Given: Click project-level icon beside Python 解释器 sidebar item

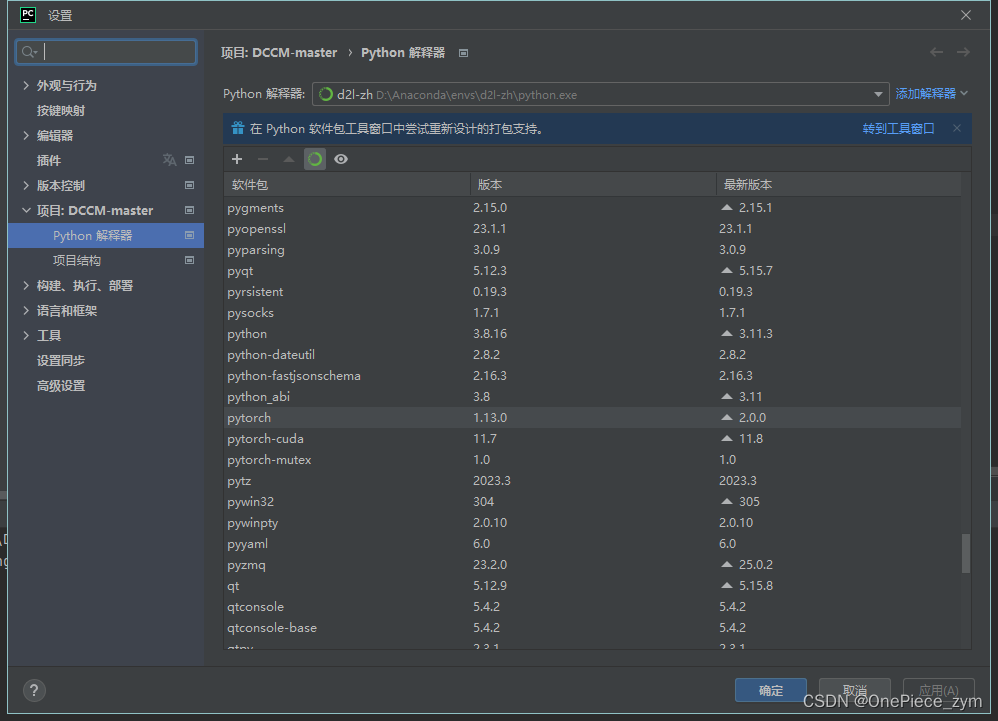Looking at the screenshot, I should tap(189, 235).
